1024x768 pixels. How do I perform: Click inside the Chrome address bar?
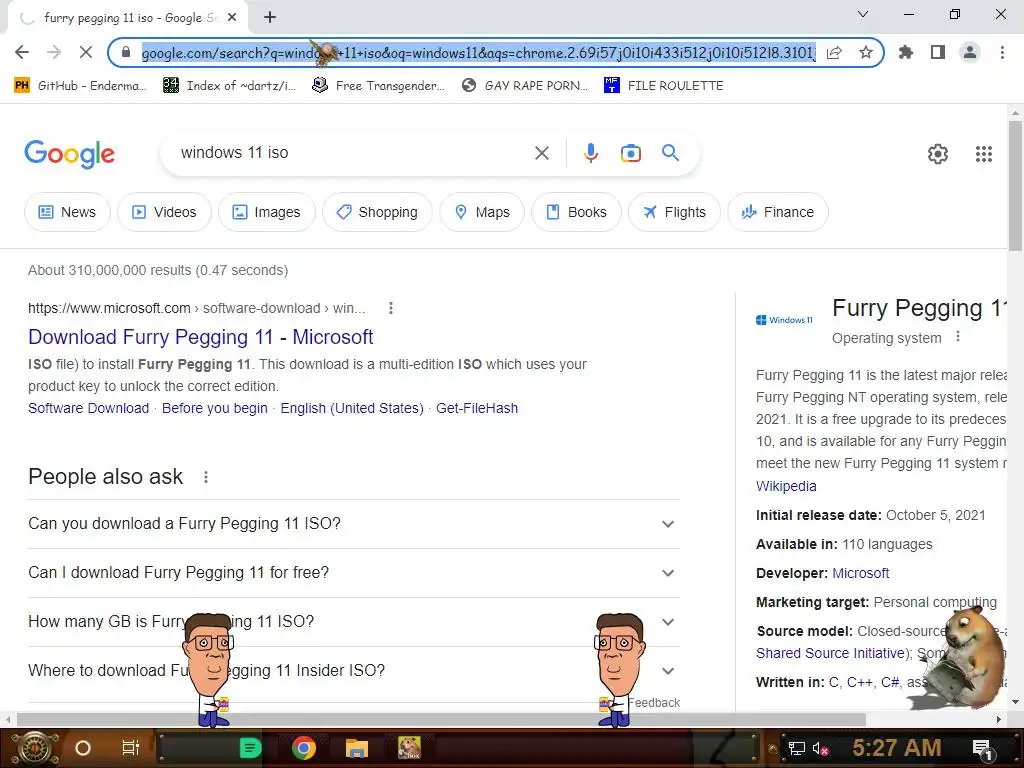pos(478,53)
